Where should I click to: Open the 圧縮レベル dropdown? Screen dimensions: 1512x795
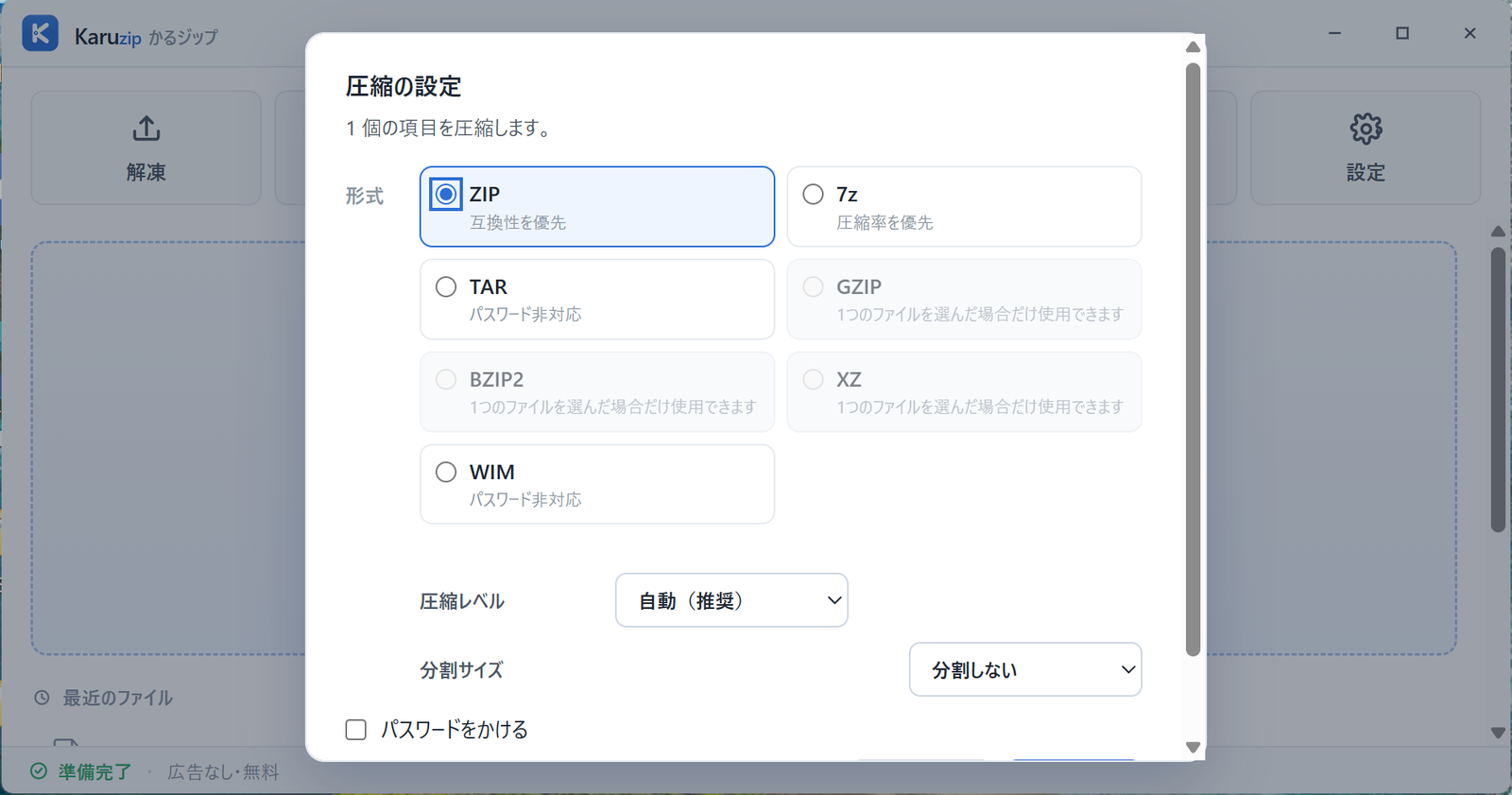(731, 600)
